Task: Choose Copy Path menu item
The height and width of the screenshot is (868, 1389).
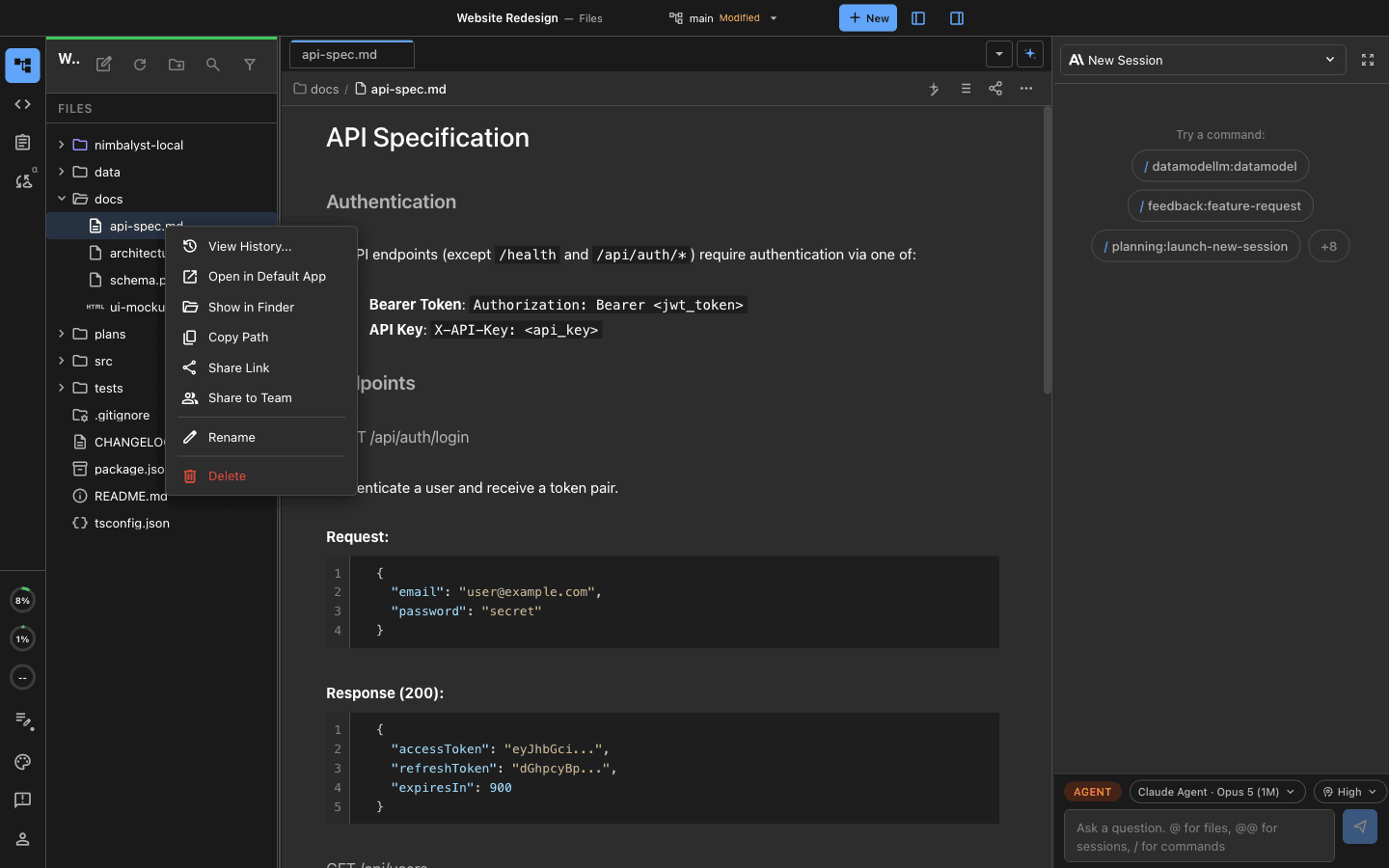Action: 261,338
